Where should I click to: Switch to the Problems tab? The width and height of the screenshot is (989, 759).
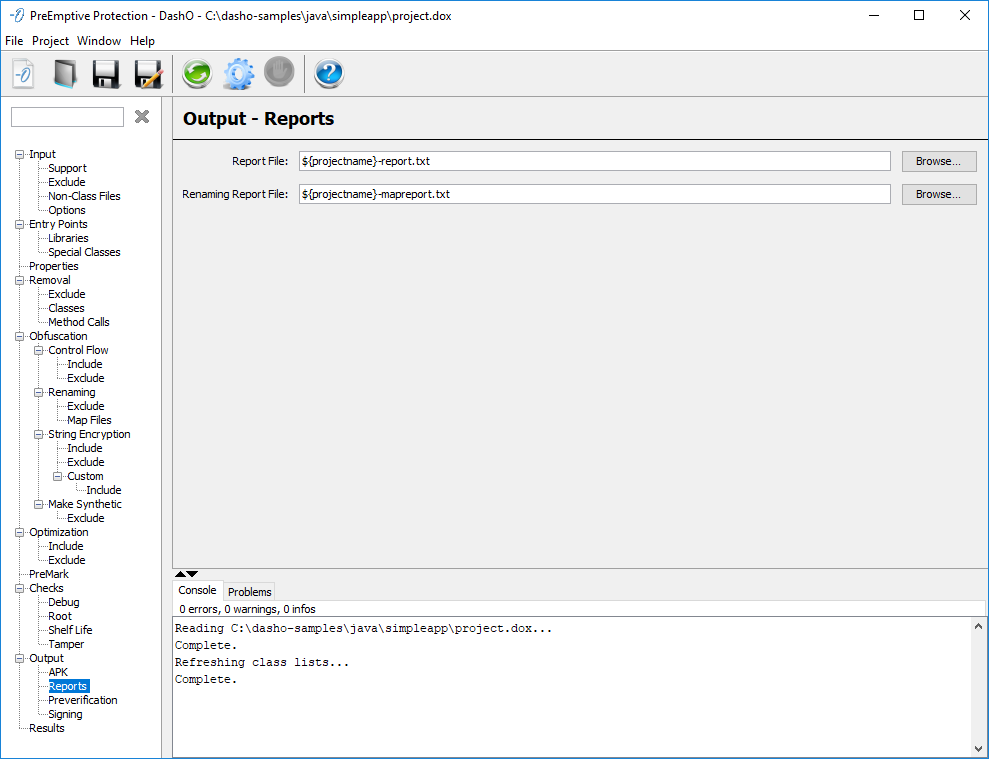[249, 592]
